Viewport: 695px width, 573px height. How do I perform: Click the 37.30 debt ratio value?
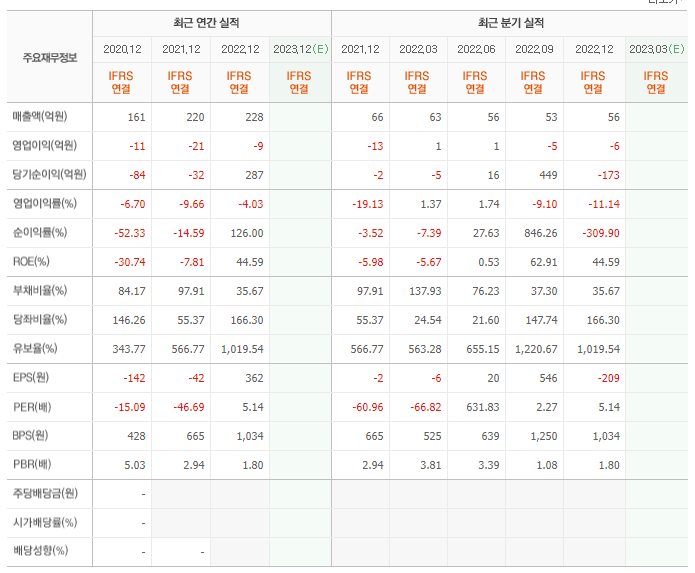(544, 292)
